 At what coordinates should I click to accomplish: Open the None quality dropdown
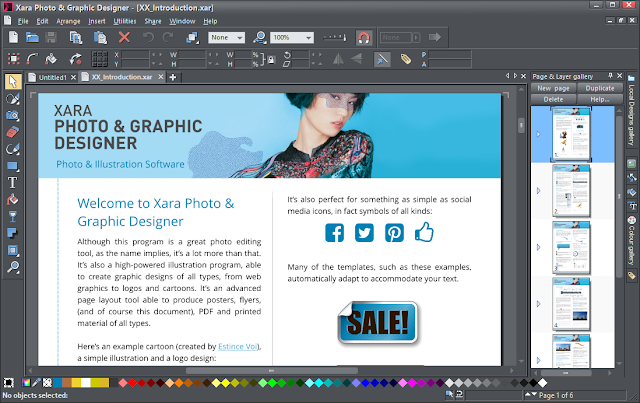pos(227,38)
